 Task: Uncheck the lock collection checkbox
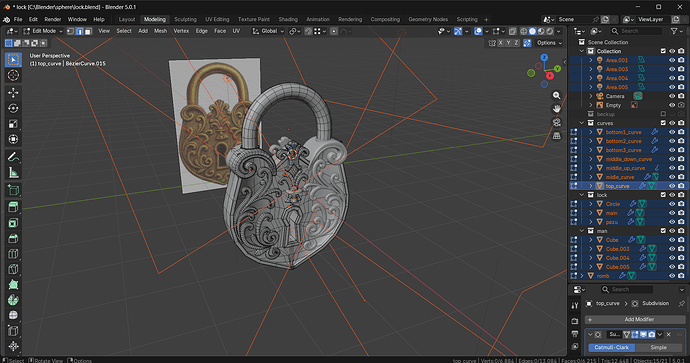663,194
